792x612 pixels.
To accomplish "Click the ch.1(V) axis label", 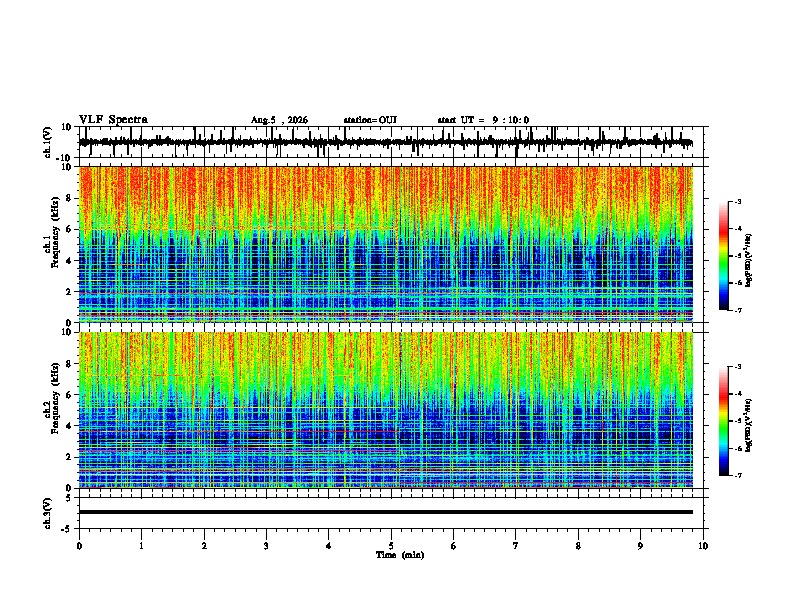I will (x=48, y=142).
